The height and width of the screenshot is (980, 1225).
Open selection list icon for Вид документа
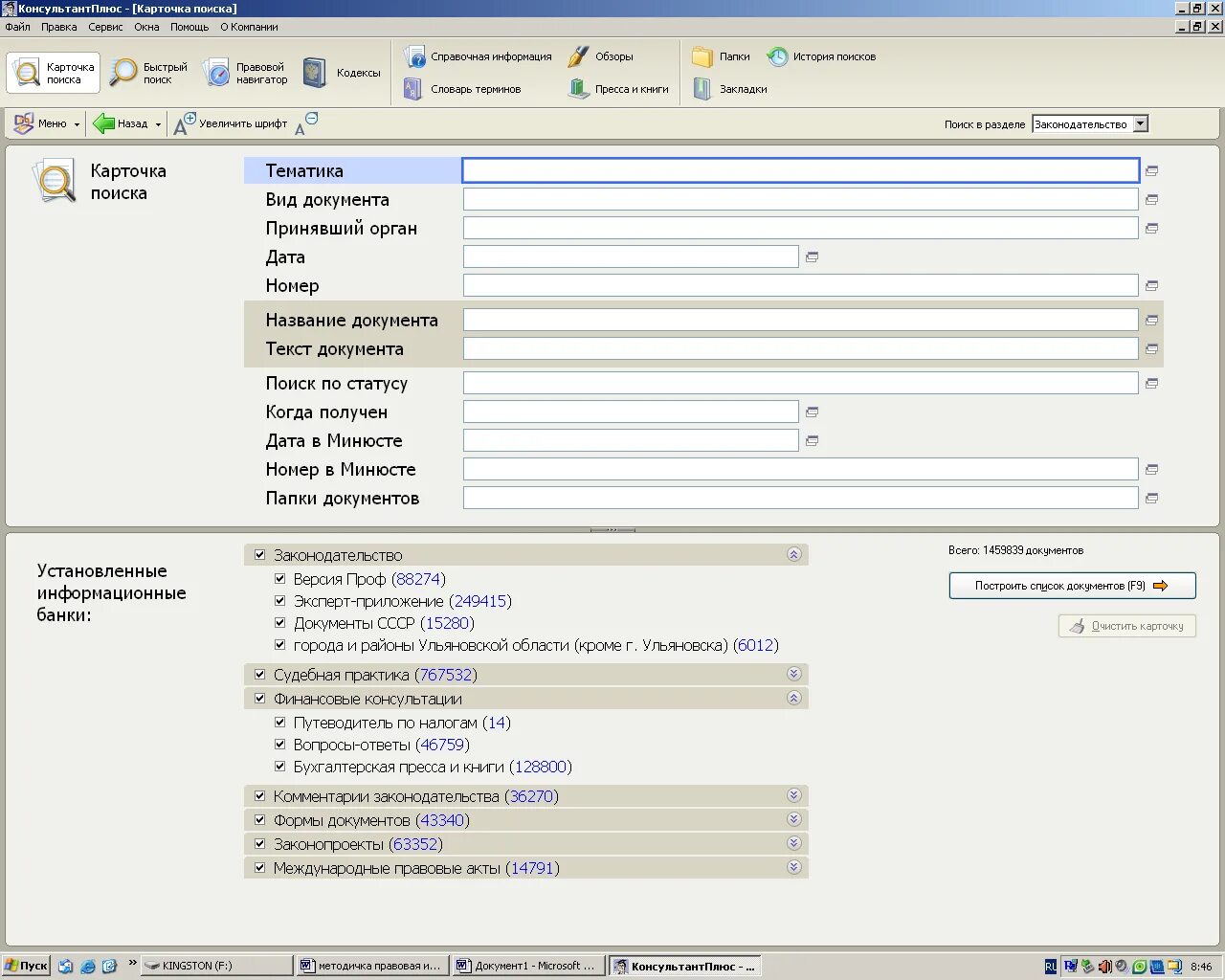tap(1151, 199)
